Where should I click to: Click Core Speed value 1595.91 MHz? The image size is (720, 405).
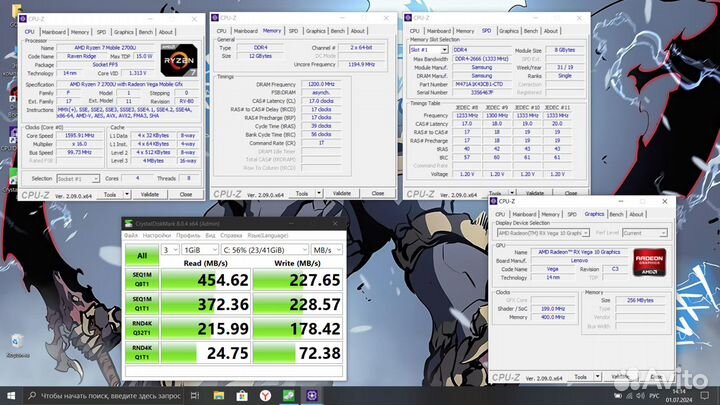pyautogui.click(x=79, y=135)
